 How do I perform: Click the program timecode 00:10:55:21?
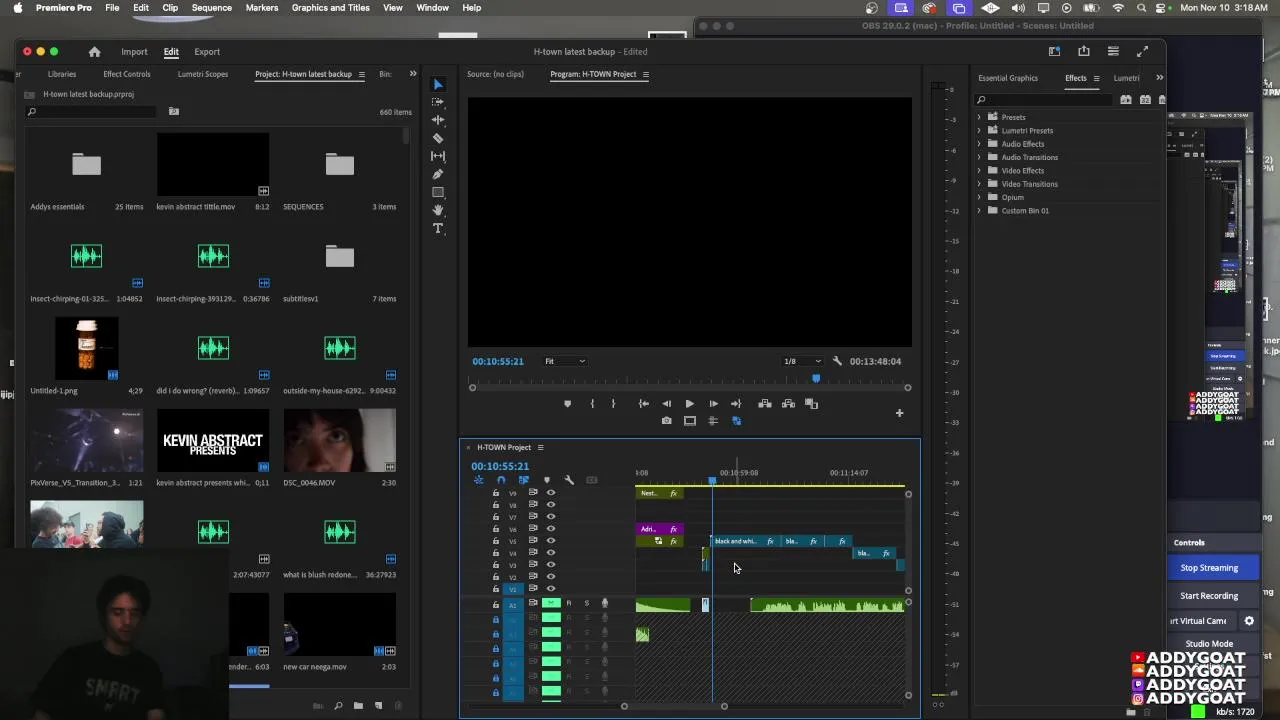[x=498, y=361]
